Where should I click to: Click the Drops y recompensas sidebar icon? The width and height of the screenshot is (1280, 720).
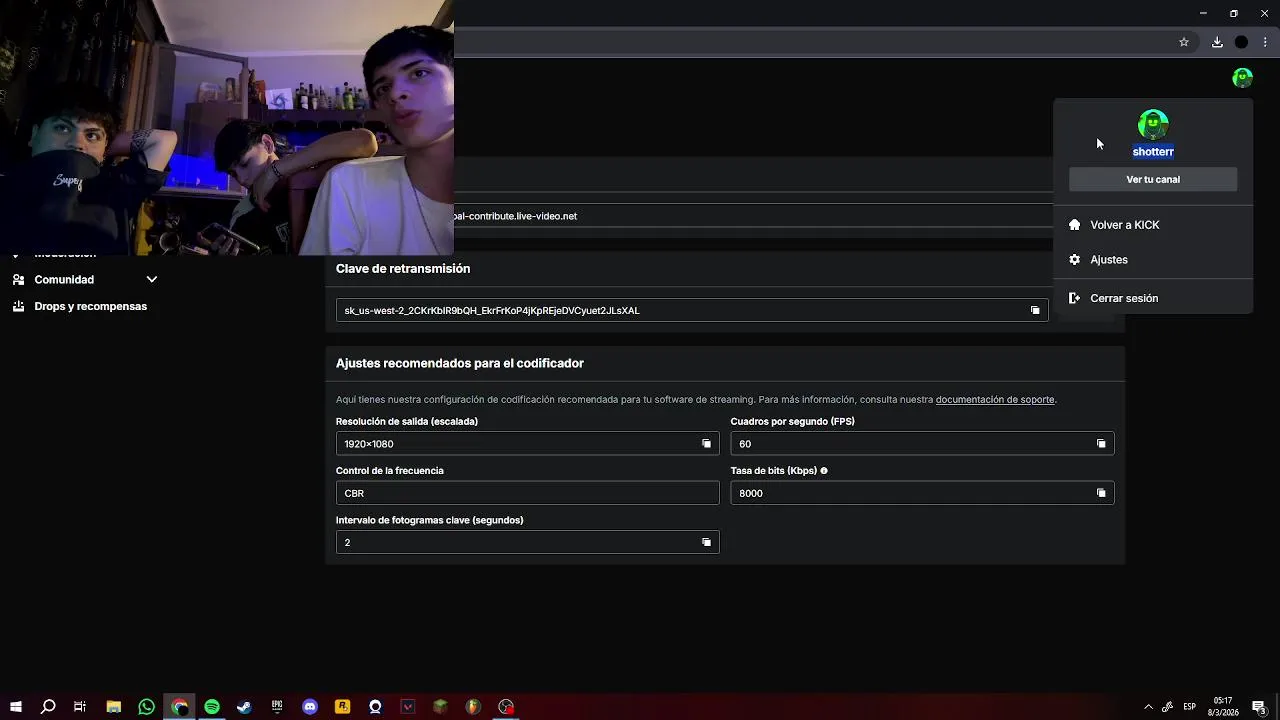(x=18, y=306)
